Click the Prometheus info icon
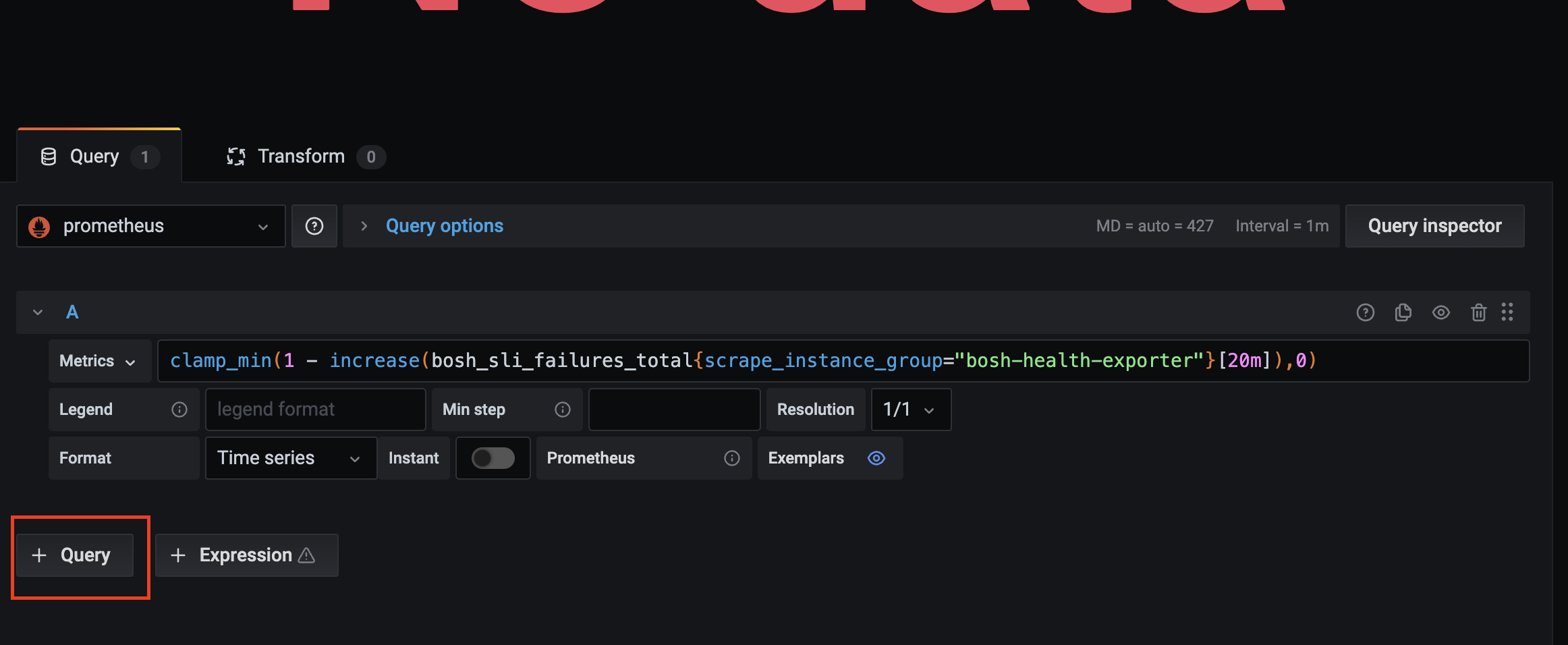Viewport: 1568px width, 645px height. coord(731,458)
